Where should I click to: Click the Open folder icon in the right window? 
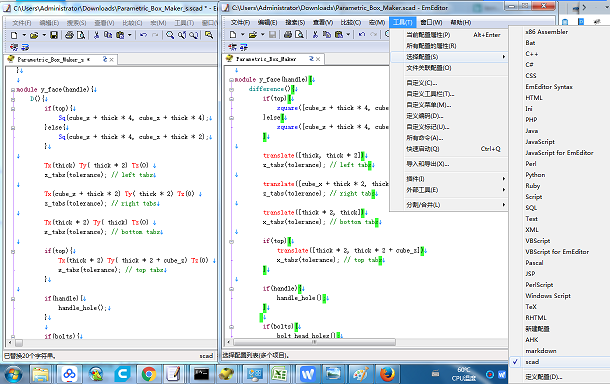pyautogui.click(x=253, y=35)
